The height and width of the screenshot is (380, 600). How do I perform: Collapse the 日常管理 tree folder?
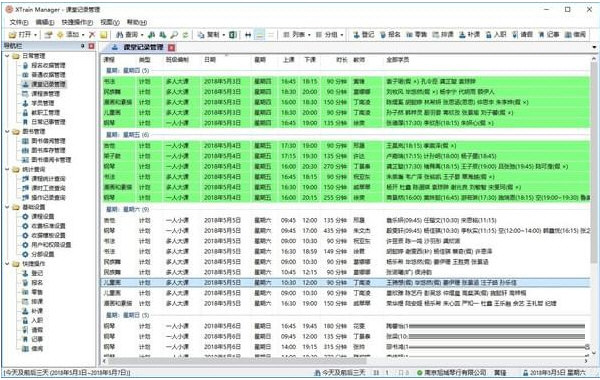pyautogui.click(x=7, y=56)
